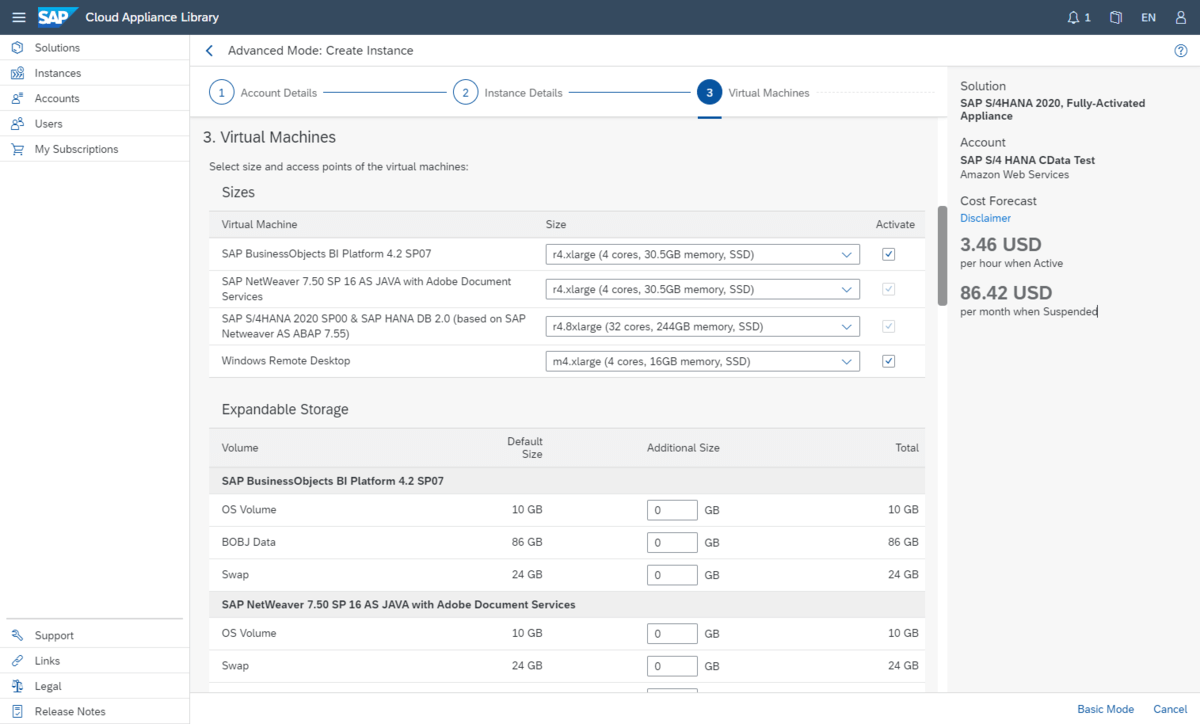Open the notifications bell
The width and height of the screenshot is (1200, 724).
pos(1074,17)
